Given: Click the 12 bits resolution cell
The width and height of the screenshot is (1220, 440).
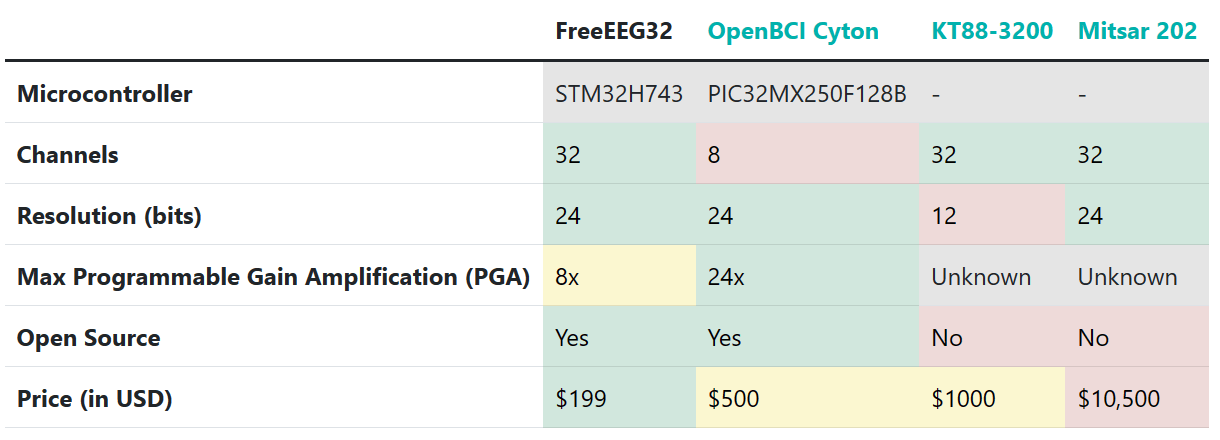Looking at the screenshot, I should tap(992, 216).
